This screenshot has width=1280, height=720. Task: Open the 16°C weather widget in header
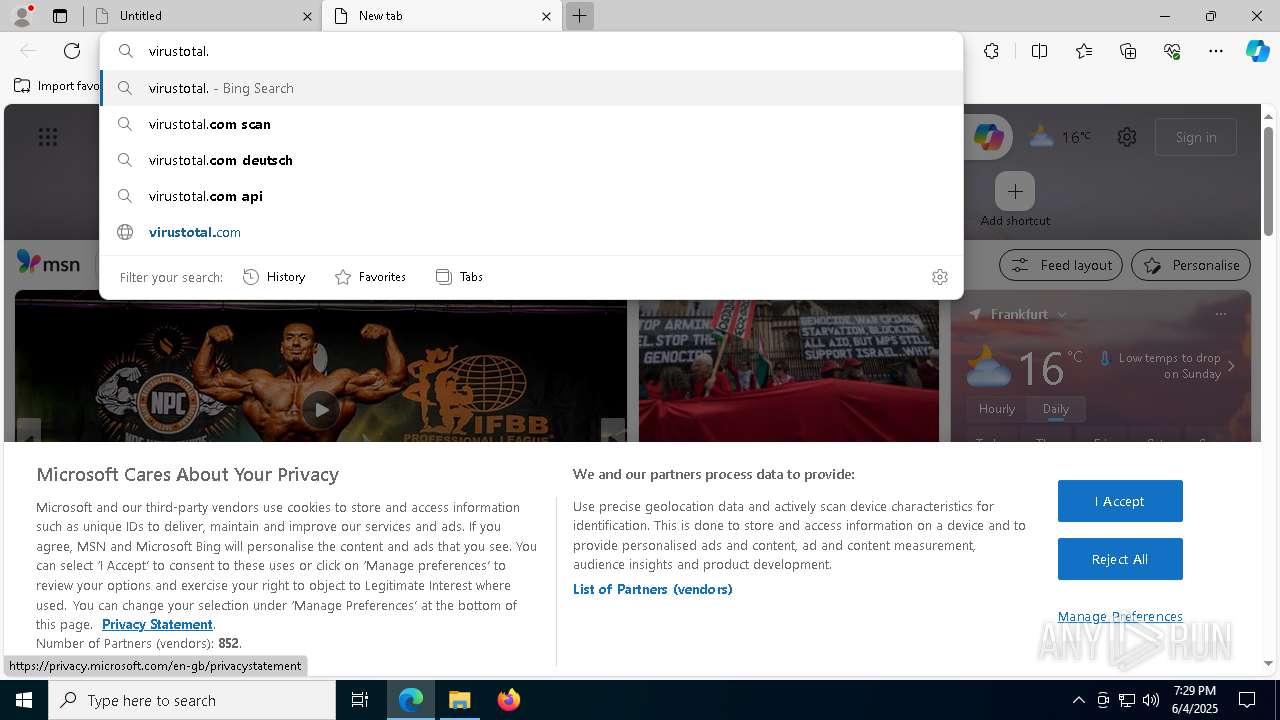pos(1061,137)
